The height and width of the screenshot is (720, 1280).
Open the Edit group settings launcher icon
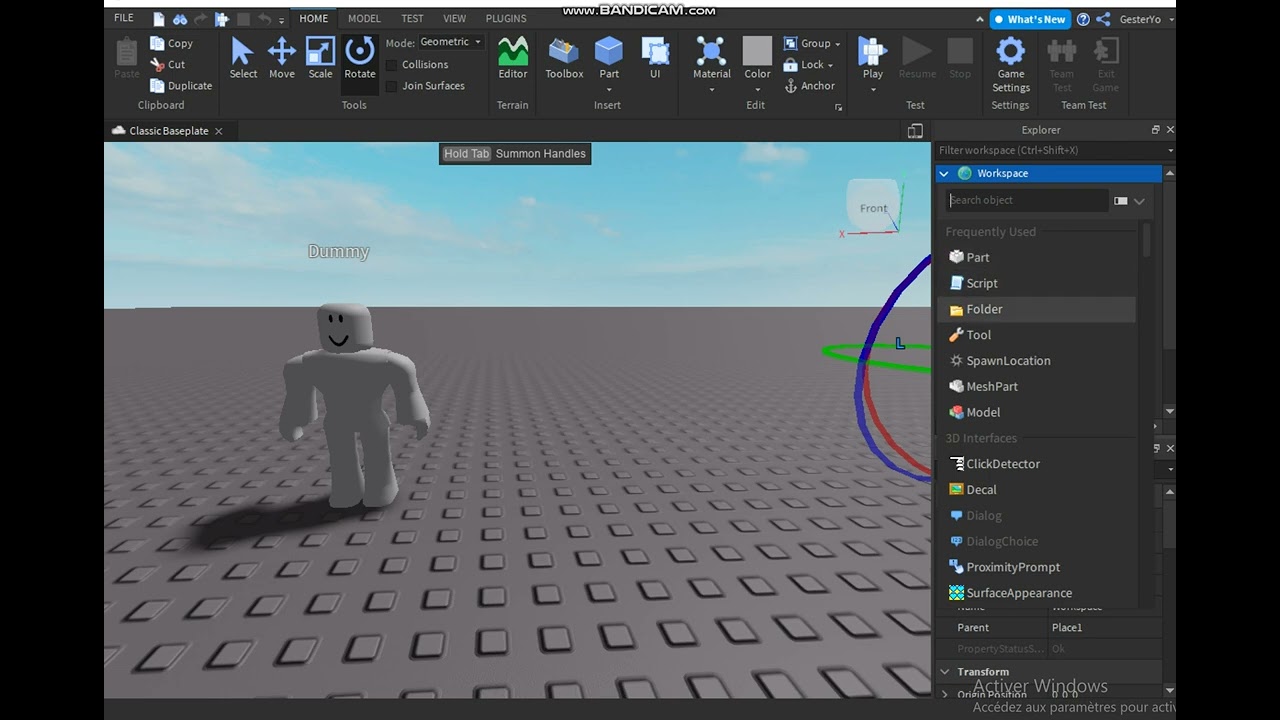(x=838, y=106)
